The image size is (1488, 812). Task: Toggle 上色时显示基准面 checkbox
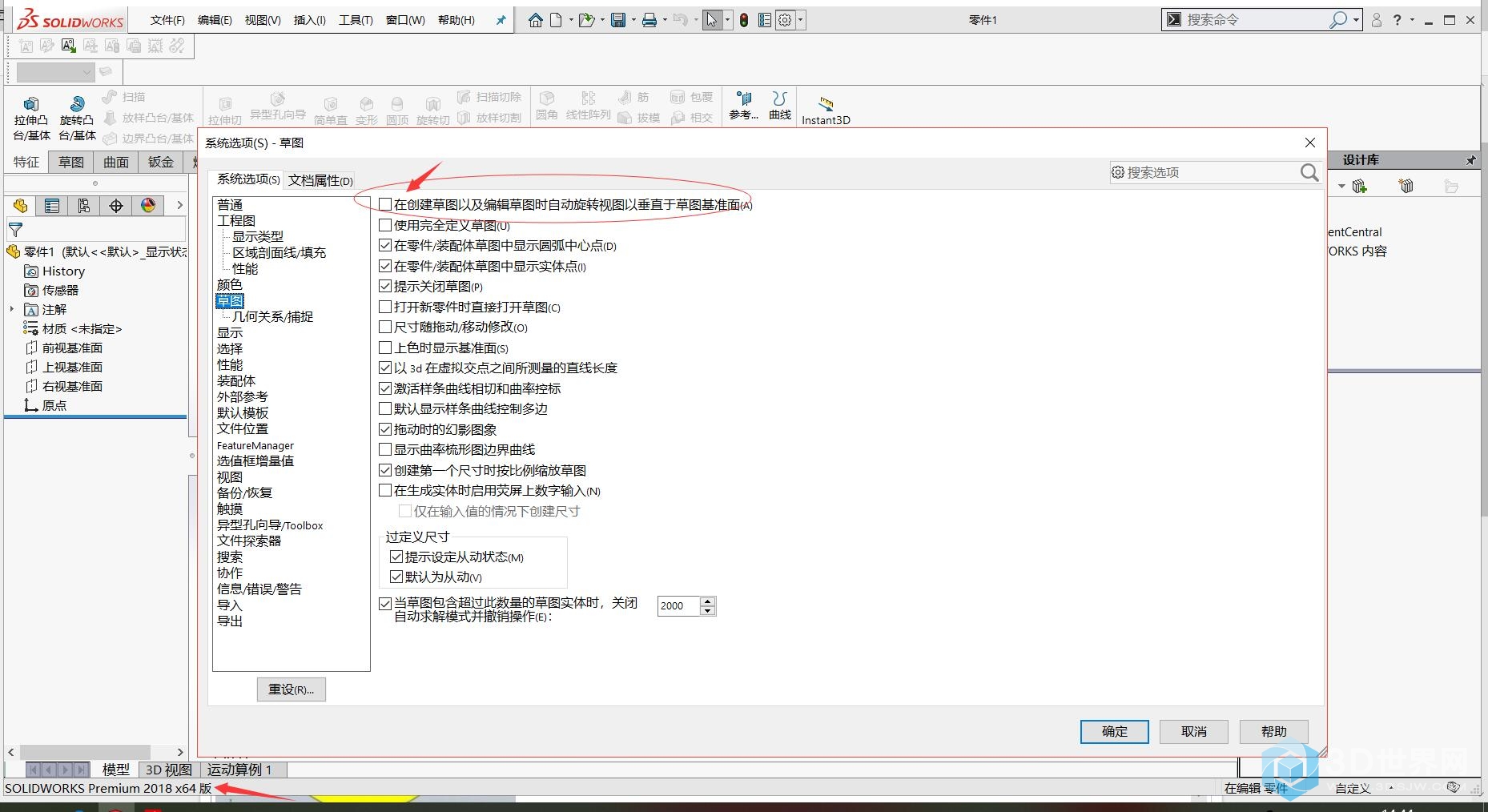coord(385,348)
